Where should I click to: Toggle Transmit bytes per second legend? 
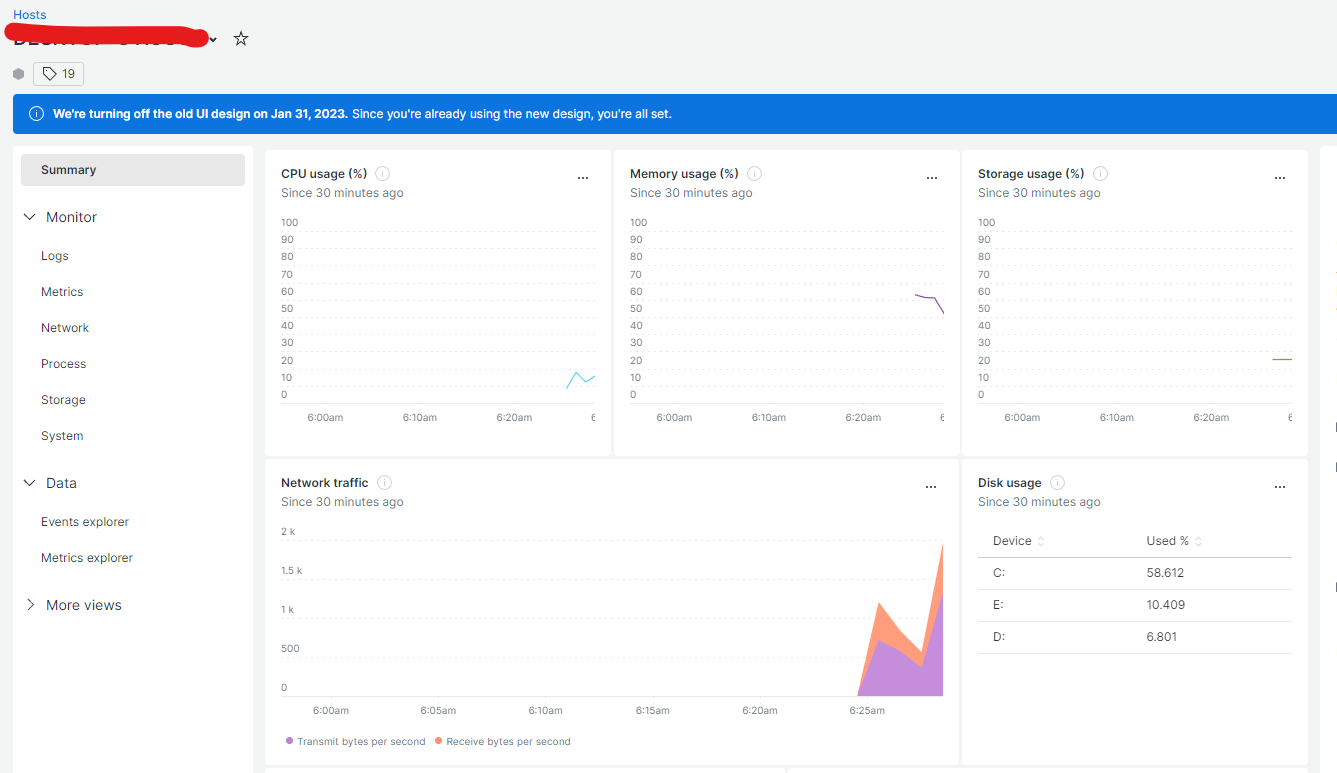point(355,742)
